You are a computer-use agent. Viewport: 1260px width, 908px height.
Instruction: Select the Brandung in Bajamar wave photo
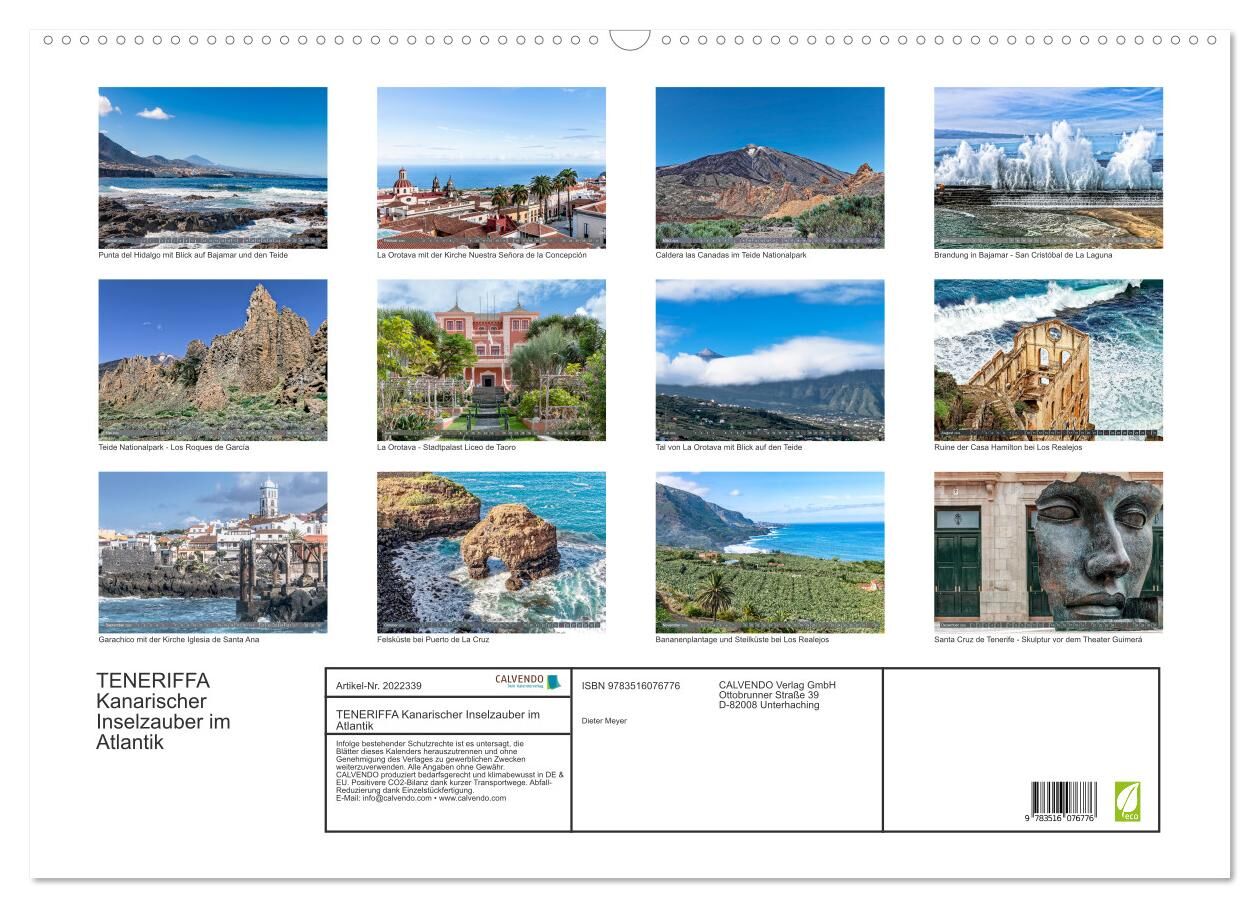click(1048, 167)
